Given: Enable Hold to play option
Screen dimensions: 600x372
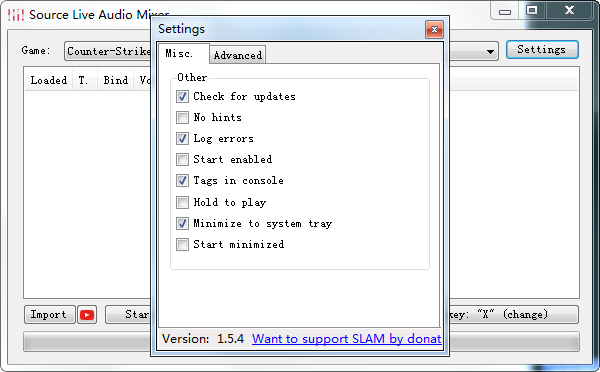Looking at the screenshot, I should 182,202.
